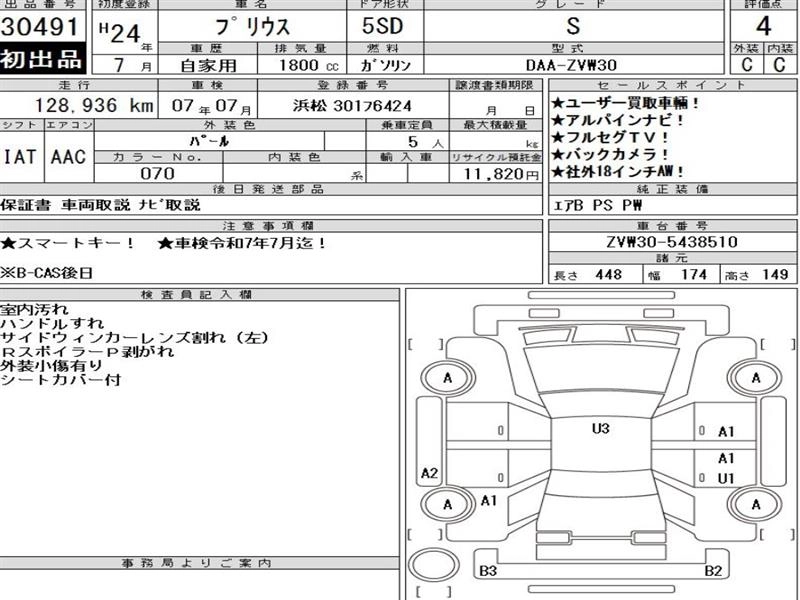Screen dimensions: 800x600
Task: Select the displacement 1800 cc
Action: [x=308, y=65]
